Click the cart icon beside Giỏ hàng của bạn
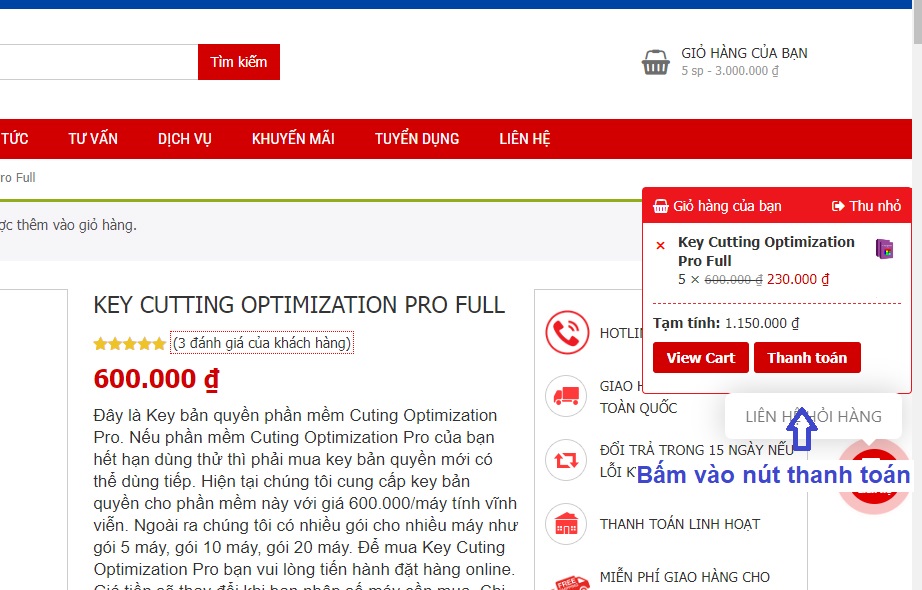This screenshot has width=922, height=590. click(x=659, y=205)
